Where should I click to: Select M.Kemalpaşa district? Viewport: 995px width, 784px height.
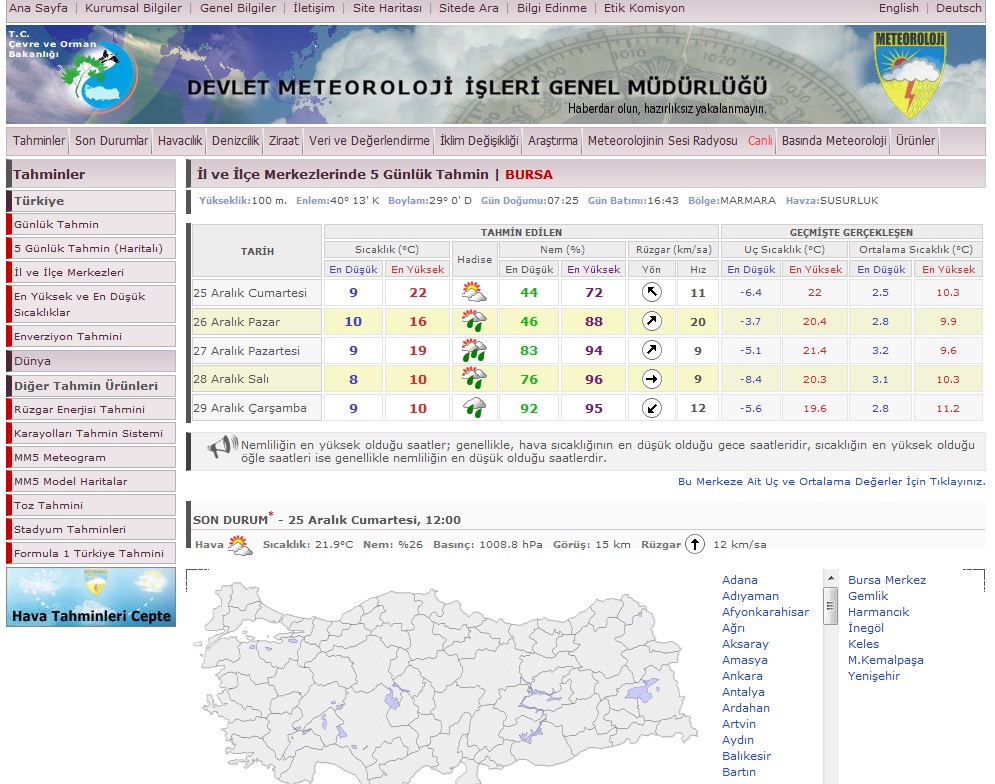(x=885, y=660)
